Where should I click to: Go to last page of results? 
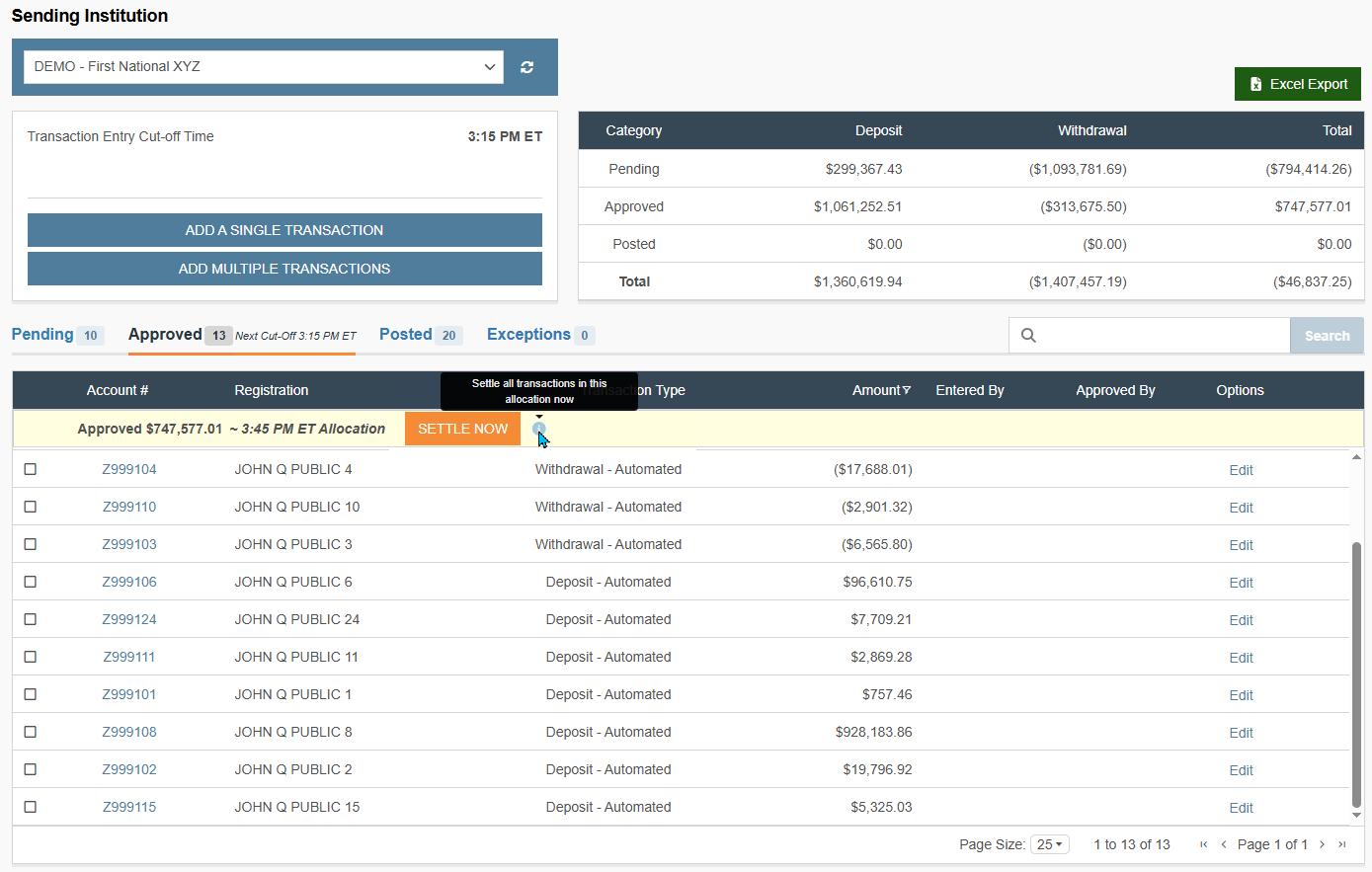(x=1341, y=844)
